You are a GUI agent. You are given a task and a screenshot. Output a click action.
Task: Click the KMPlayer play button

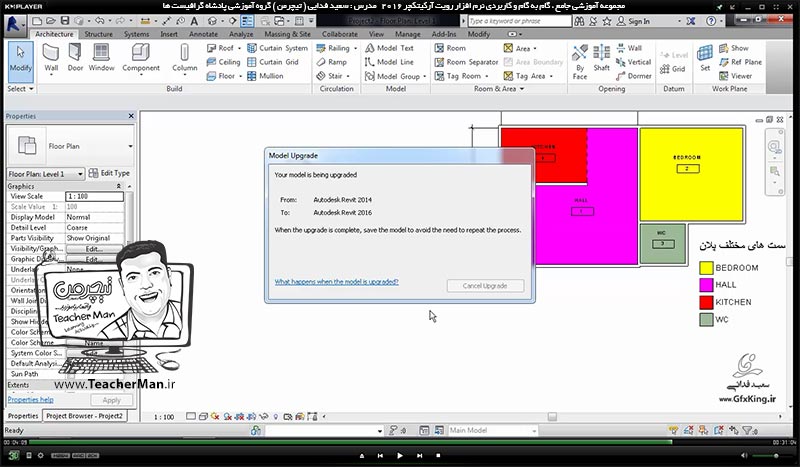[399, 456]
